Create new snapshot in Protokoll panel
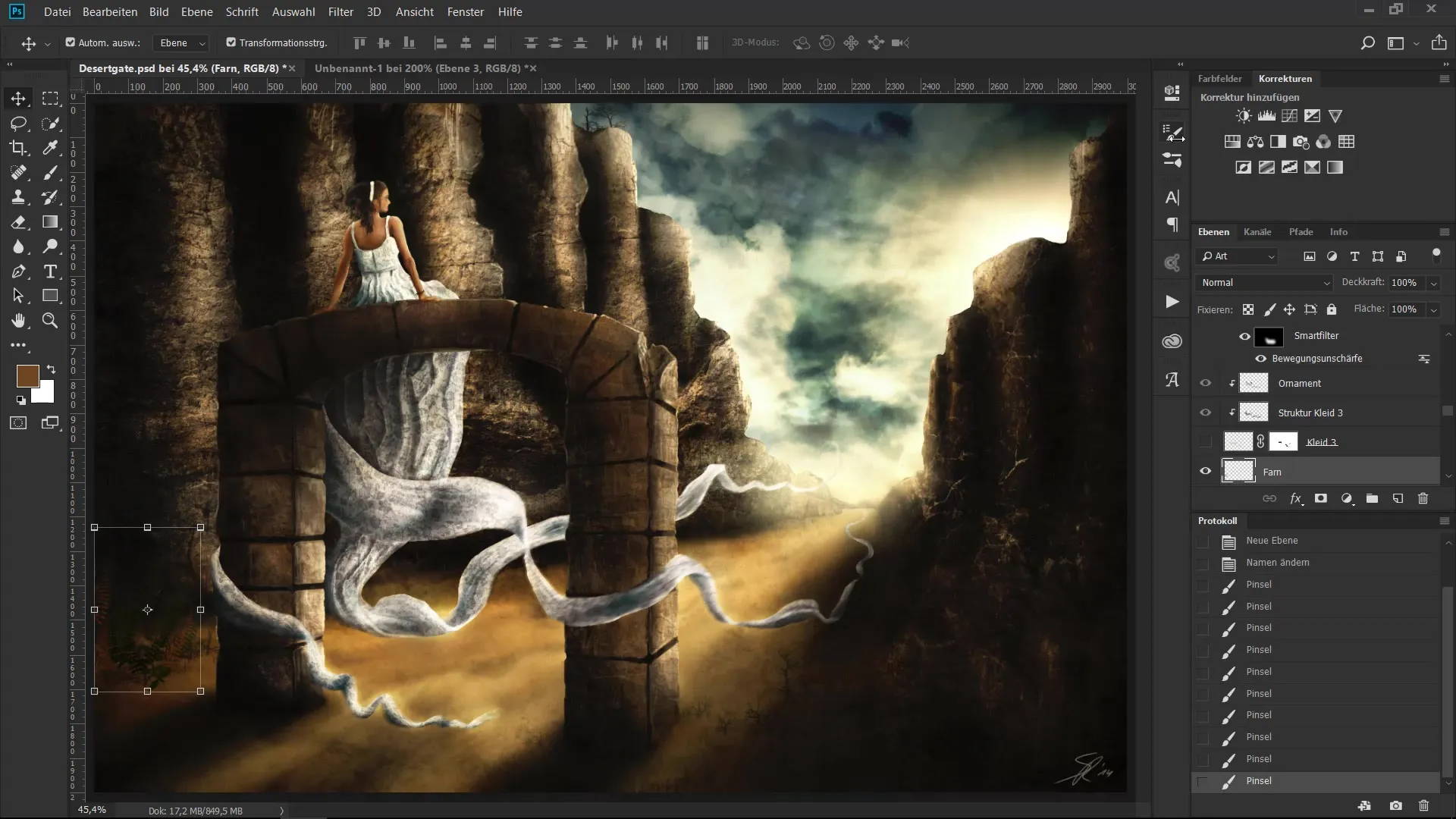 pyautogui.click(x=1396, y=806)
